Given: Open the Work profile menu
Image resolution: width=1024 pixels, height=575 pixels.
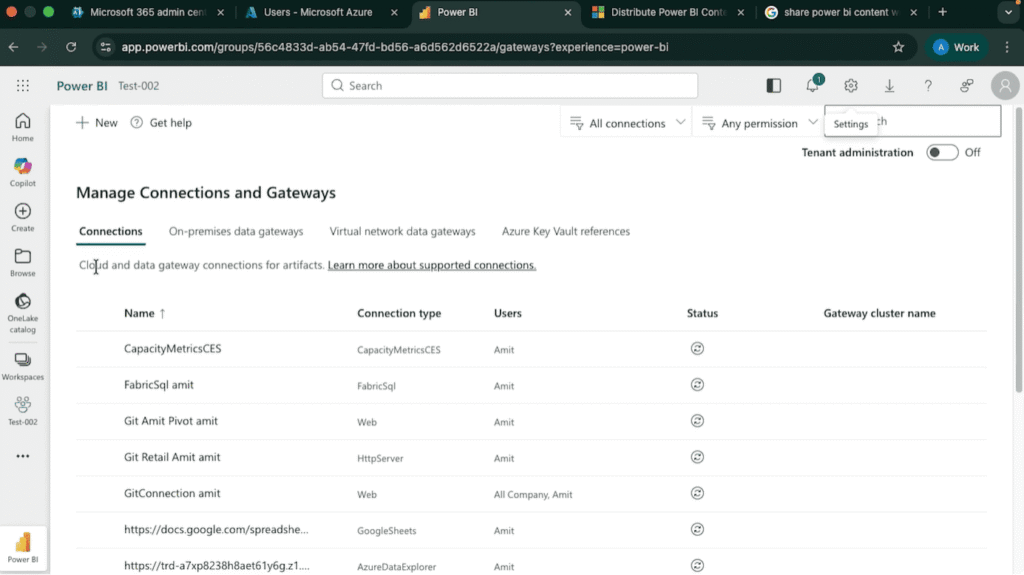Looking at the screenshot, I should 957,47.
